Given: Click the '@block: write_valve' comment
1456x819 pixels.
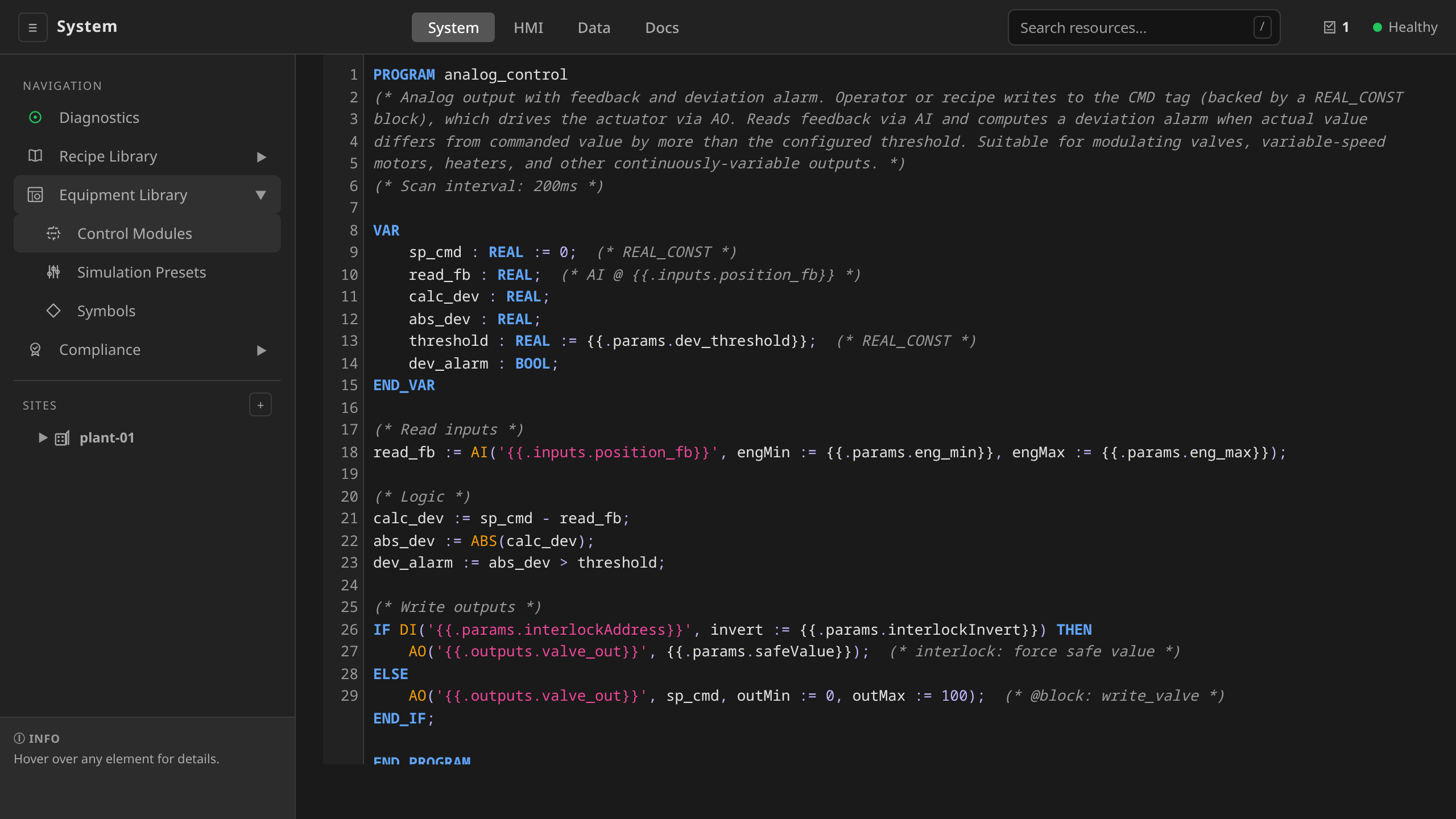Looking at the screenshot, I should [1115, 696].
